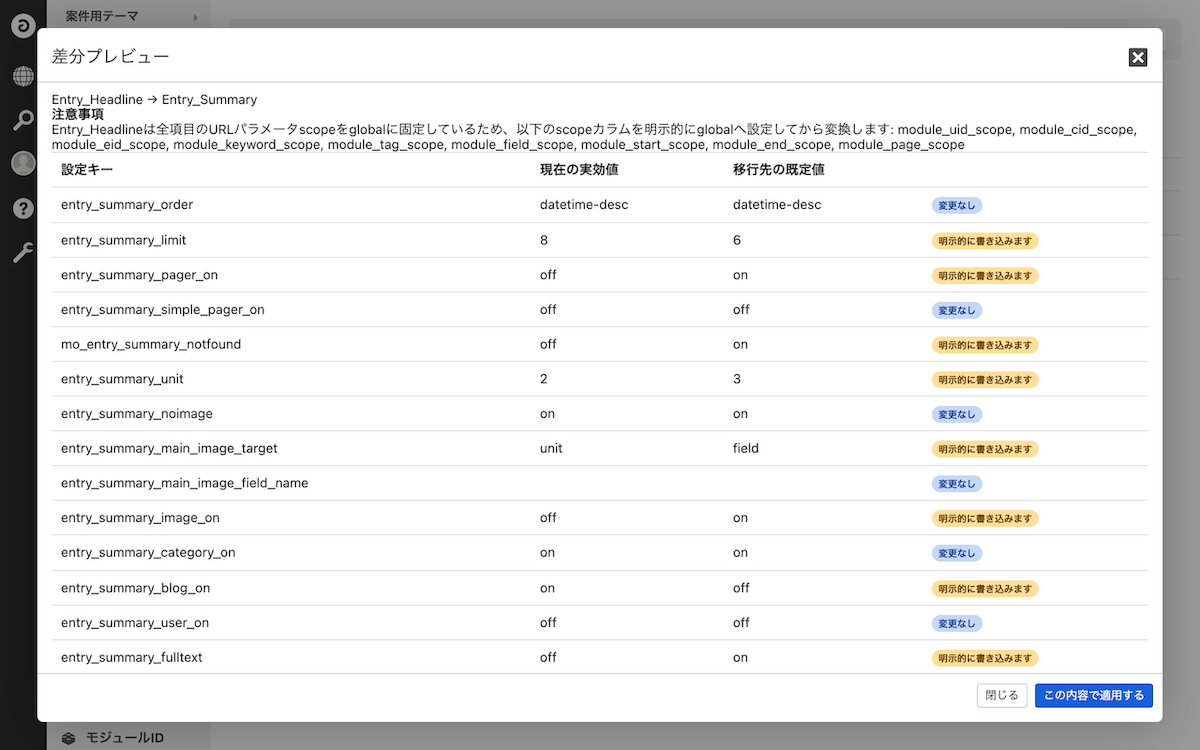Select the entry_summary_fulltext key
The image size is (1200, 750).
coord(132,657)
